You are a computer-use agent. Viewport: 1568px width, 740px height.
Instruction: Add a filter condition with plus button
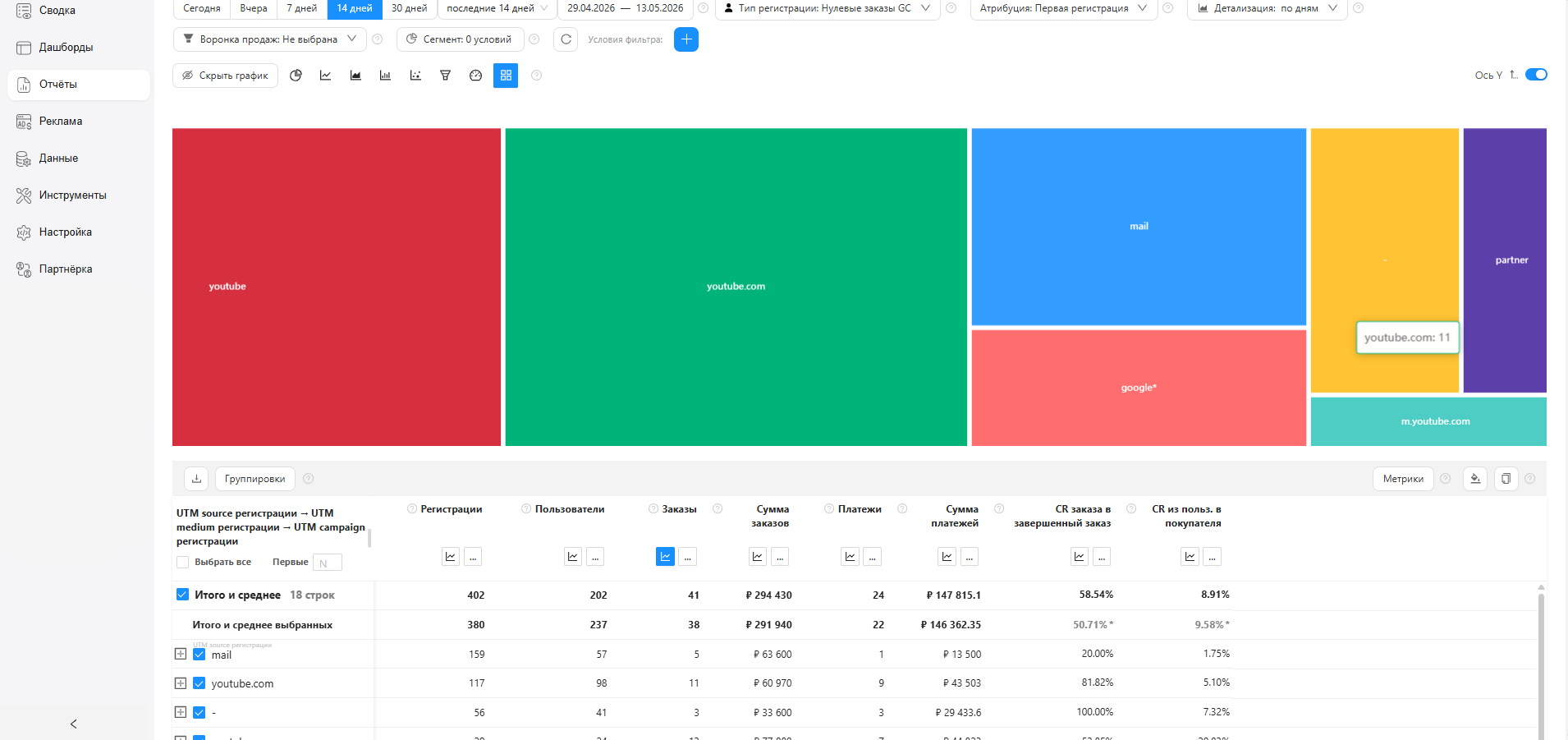click(686, 39)
